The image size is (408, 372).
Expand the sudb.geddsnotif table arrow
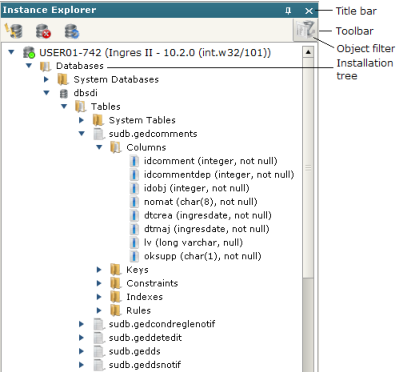click(81, 365)
